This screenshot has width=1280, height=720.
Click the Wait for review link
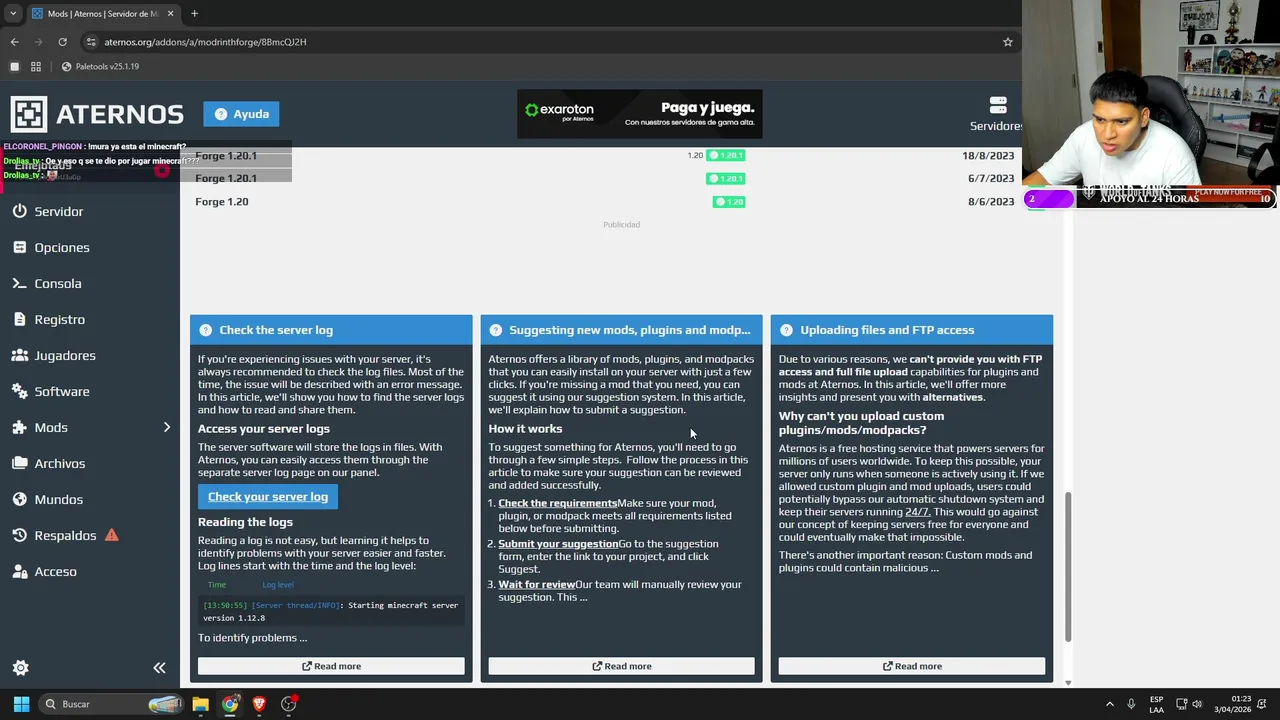537,584
